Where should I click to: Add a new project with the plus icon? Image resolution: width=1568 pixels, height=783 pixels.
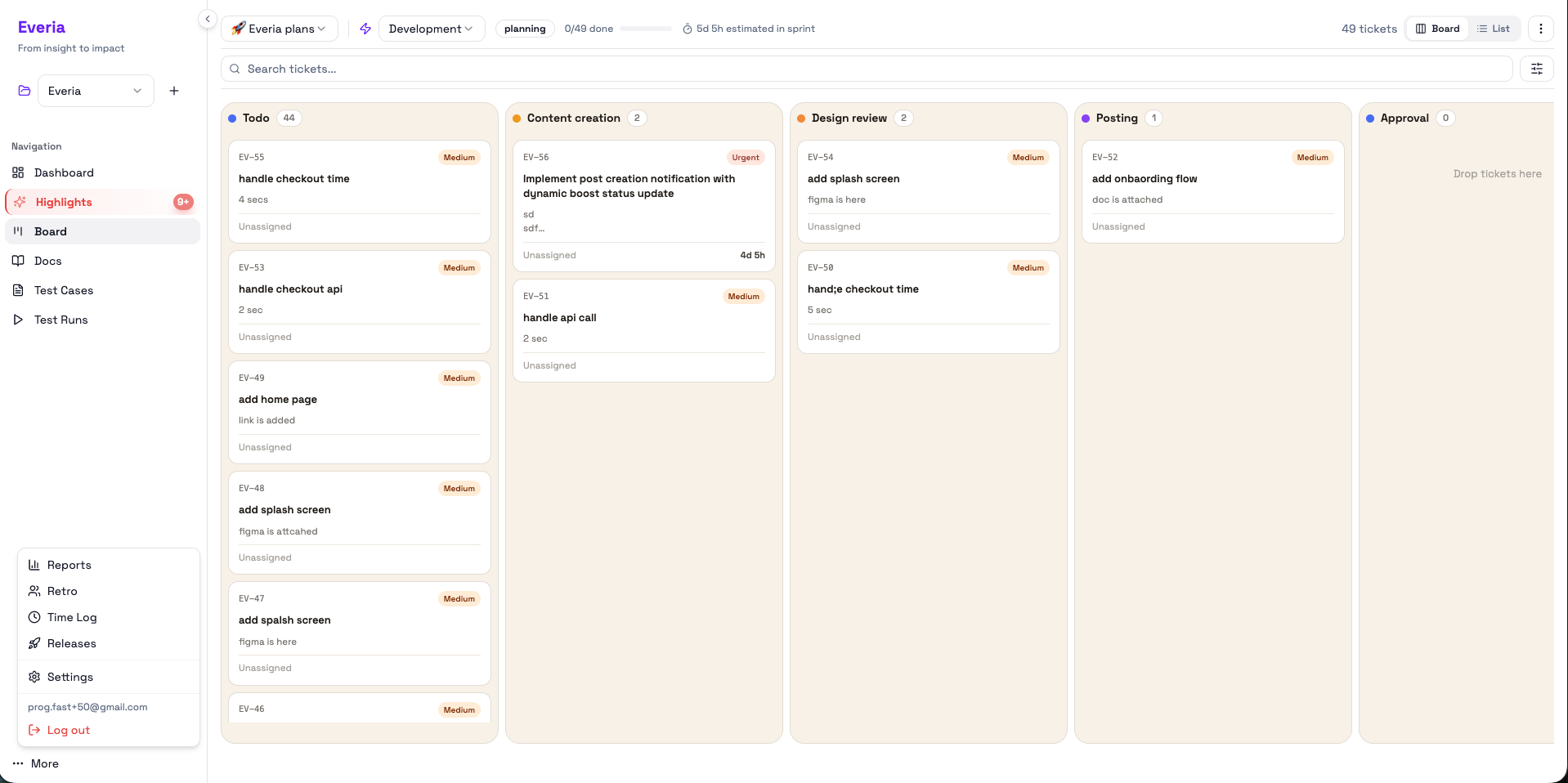174,91
